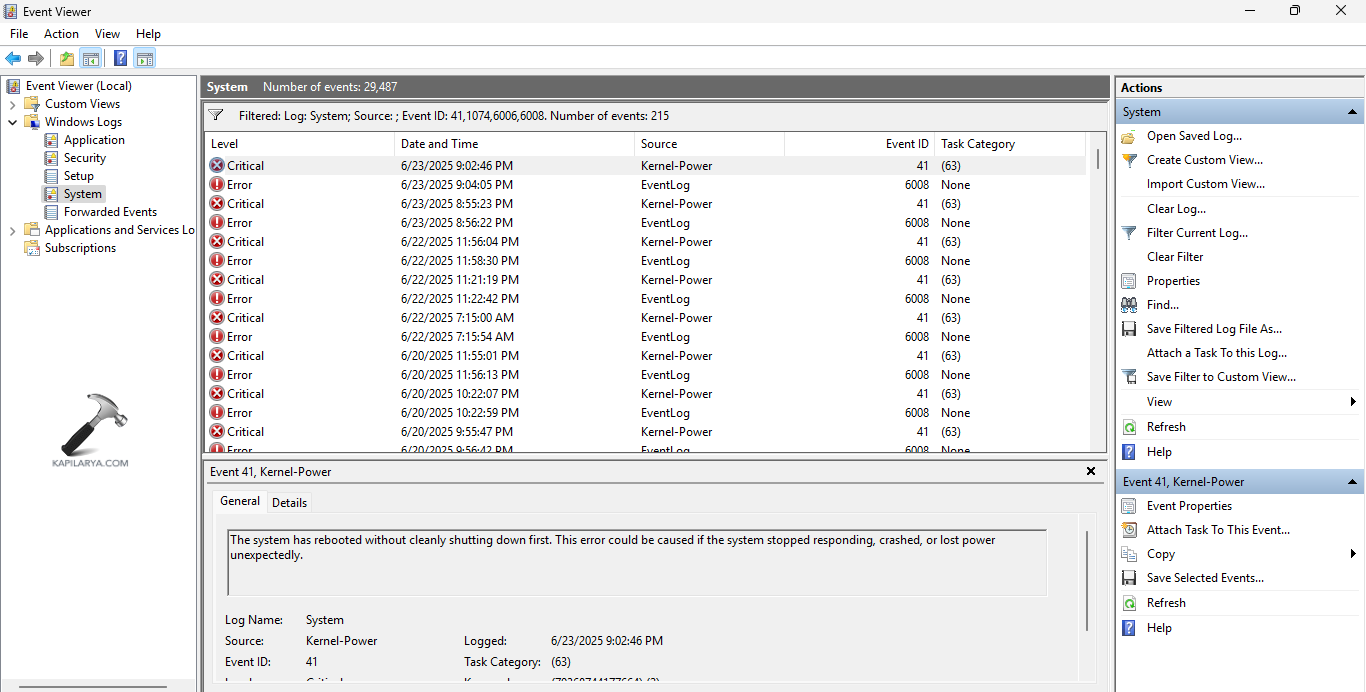Viewport: 1366px width, 692px height.
Task: Select the Security log in the tree
Action: (84, 158)
